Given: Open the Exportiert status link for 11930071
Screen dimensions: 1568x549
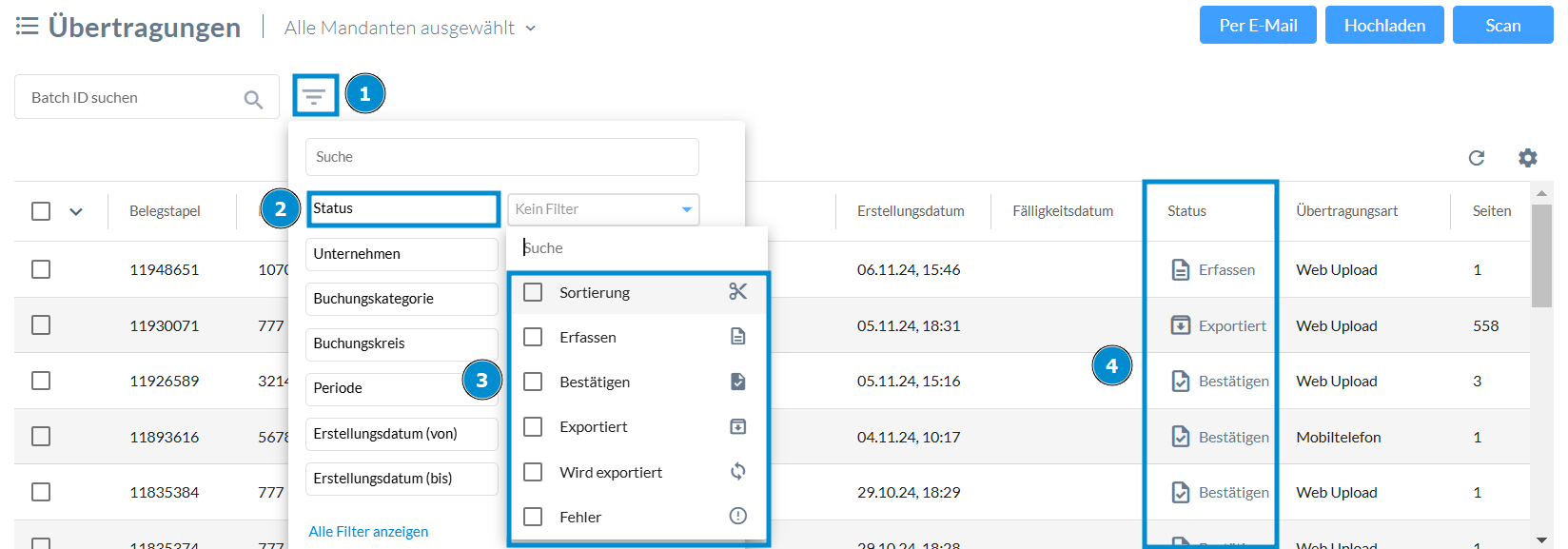Looking at the screenshot, I should [x=1232, y=326].
